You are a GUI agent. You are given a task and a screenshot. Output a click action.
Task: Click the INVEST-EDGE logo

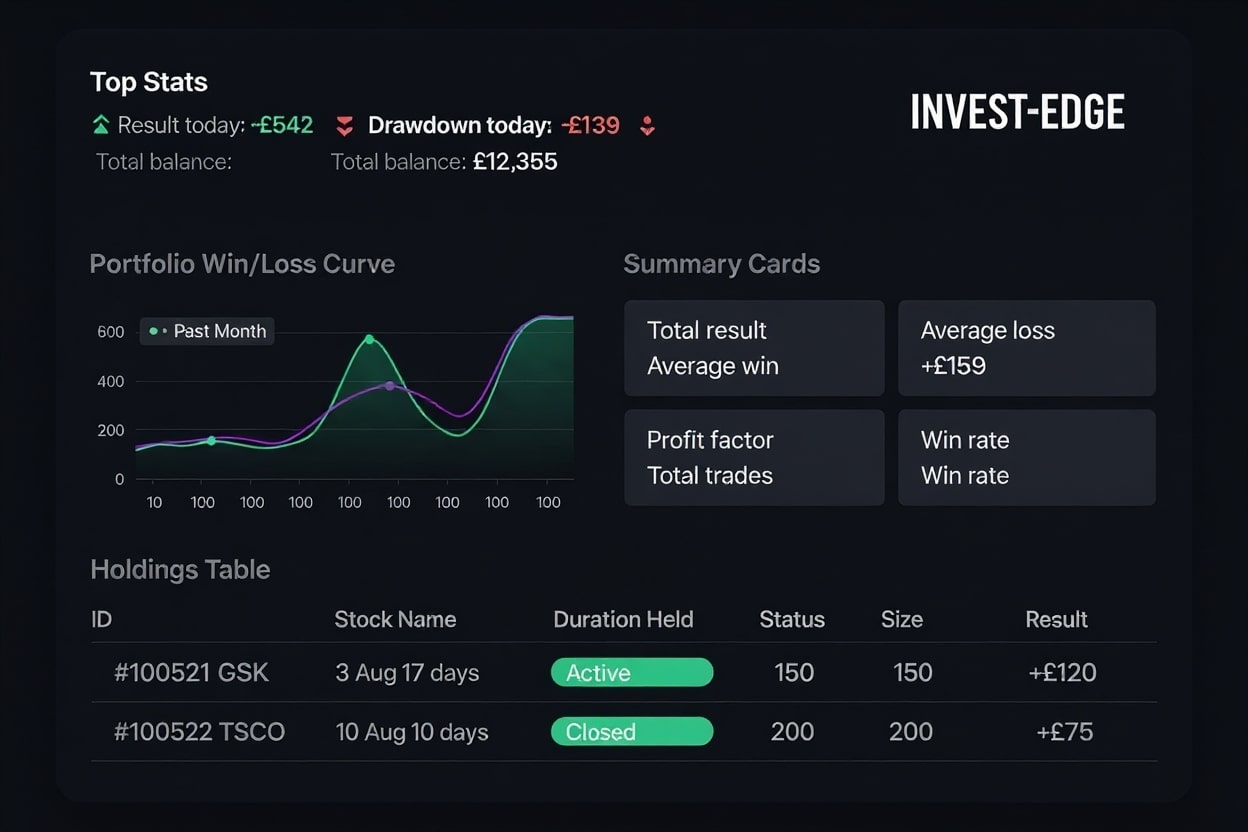1017,111
